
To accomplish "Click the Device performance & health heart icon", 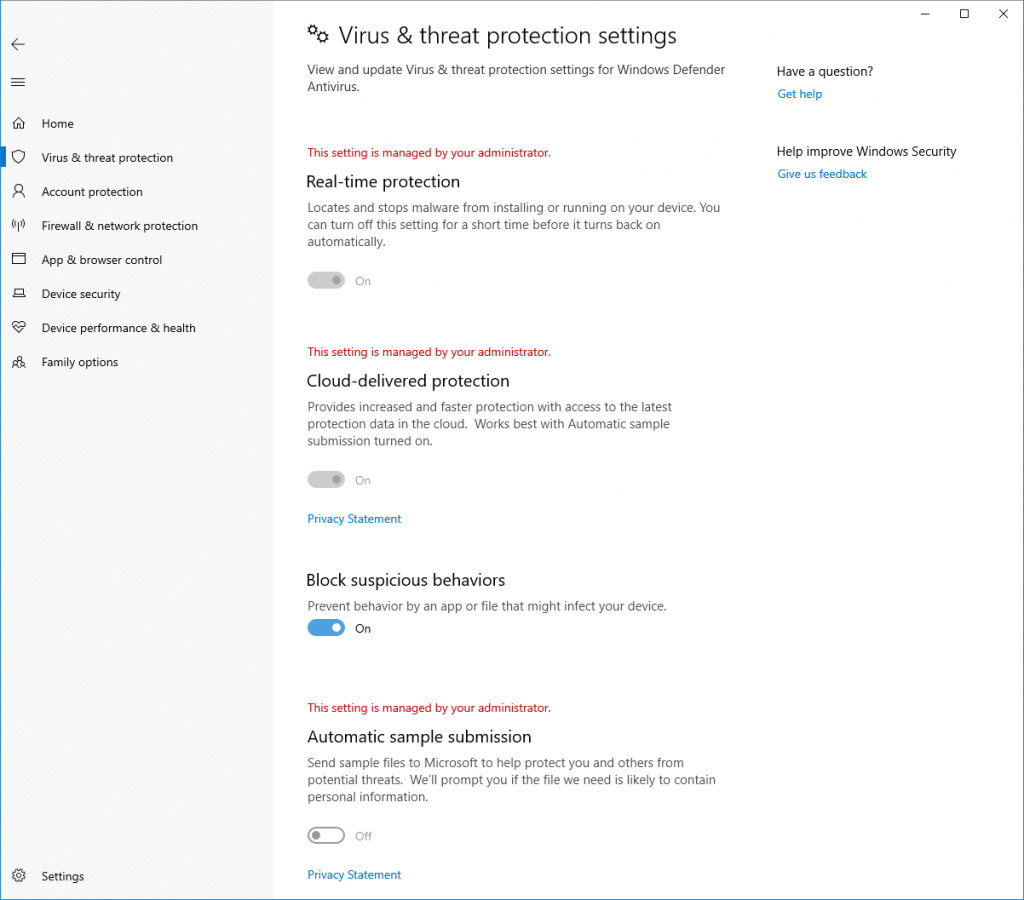I will [x=18, y=328].
